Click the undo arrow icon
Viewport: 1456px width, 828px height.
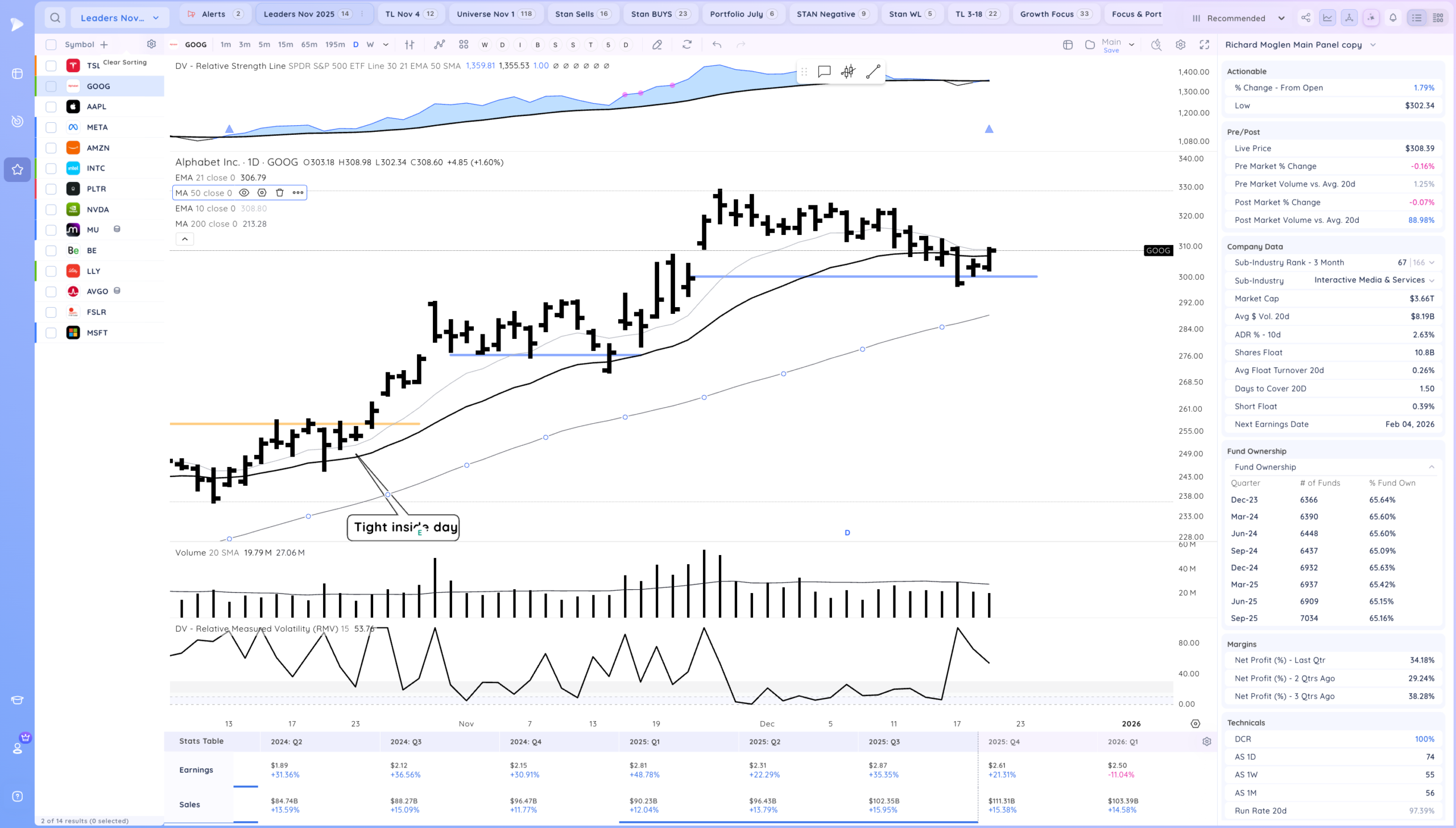point(717,44)
